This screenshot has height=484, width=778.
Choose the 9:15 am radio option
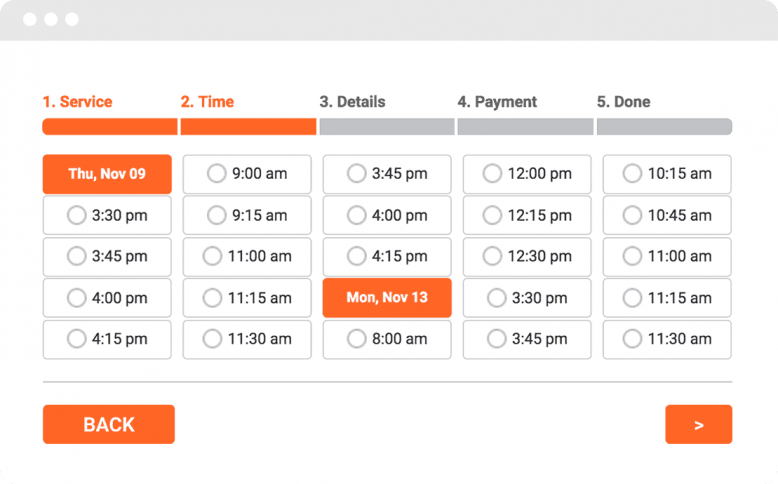pyautogui.click(x=247, y=215)
